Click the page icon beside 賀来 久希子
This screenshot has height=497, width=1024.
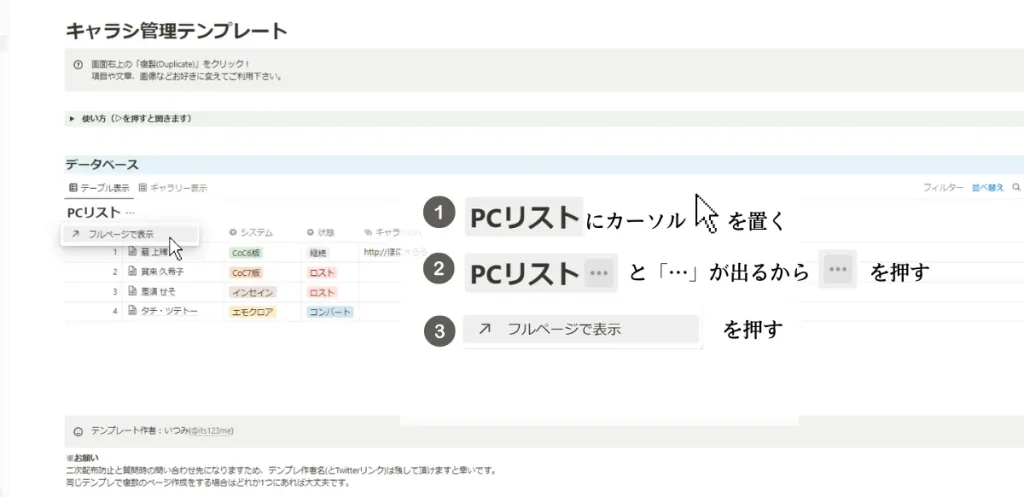point(133,272)
